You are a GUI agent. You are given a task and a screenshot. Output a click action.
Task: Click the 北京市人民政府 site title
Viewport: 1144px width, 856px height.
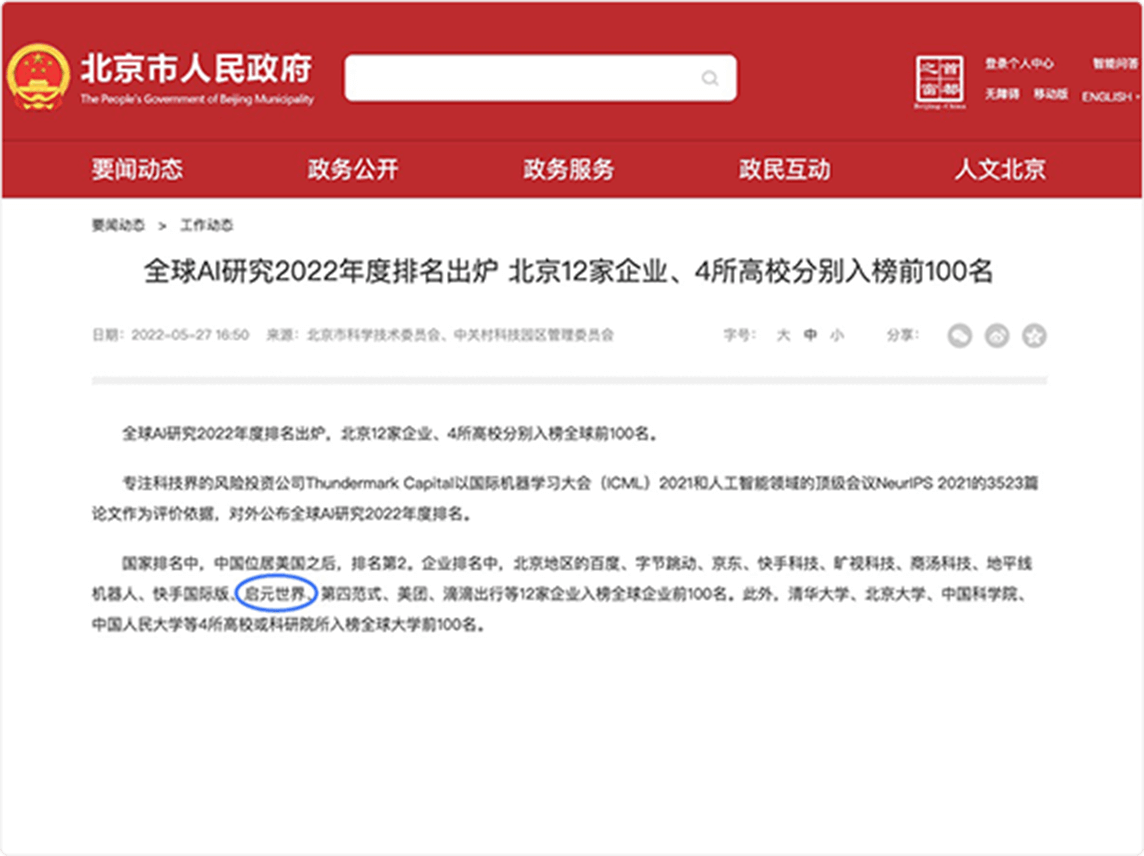pyautogui.click(x=197, y=69)
